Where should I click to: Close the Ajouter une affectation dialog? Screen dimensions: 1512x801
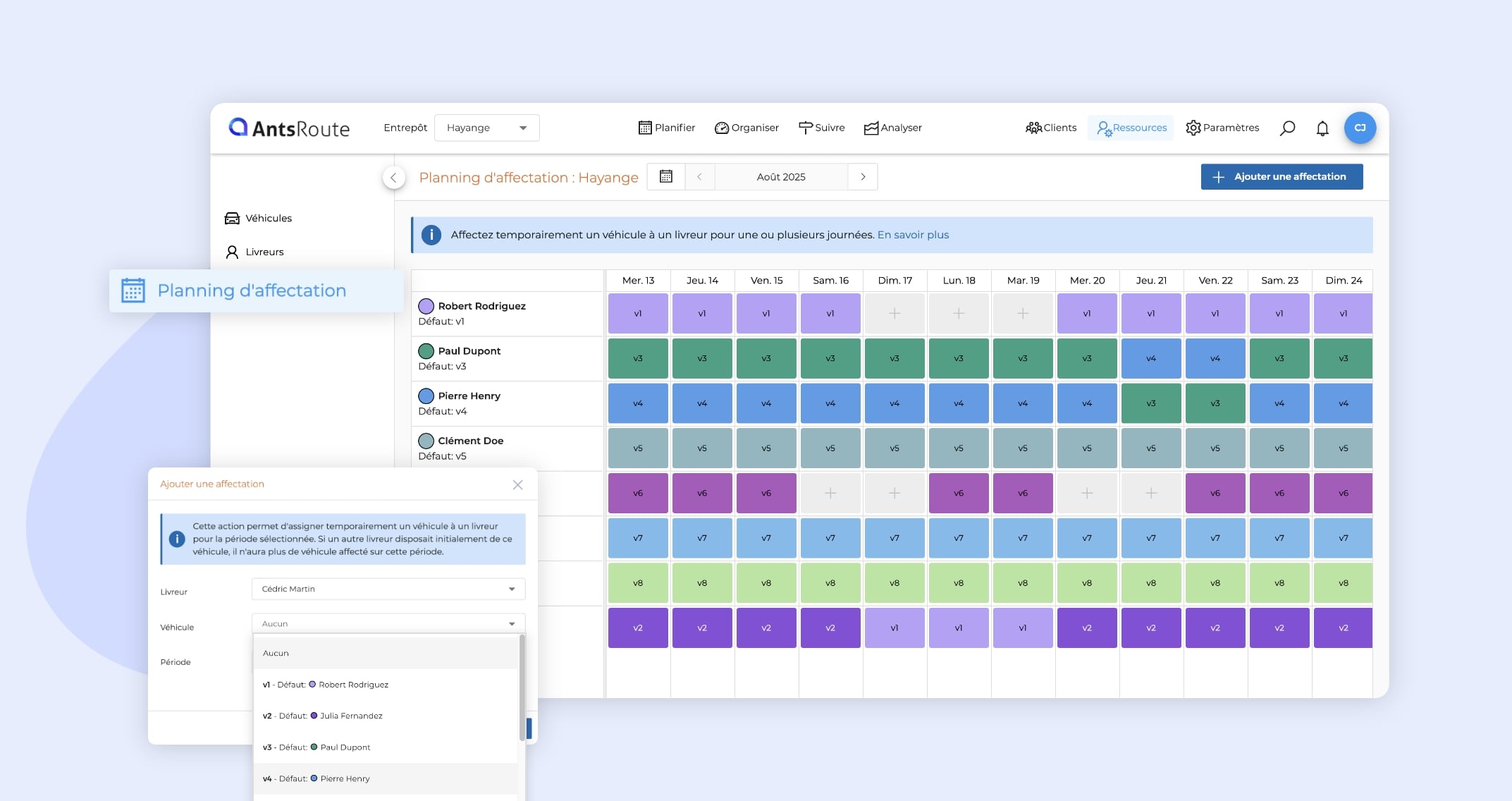coord(517,484)
